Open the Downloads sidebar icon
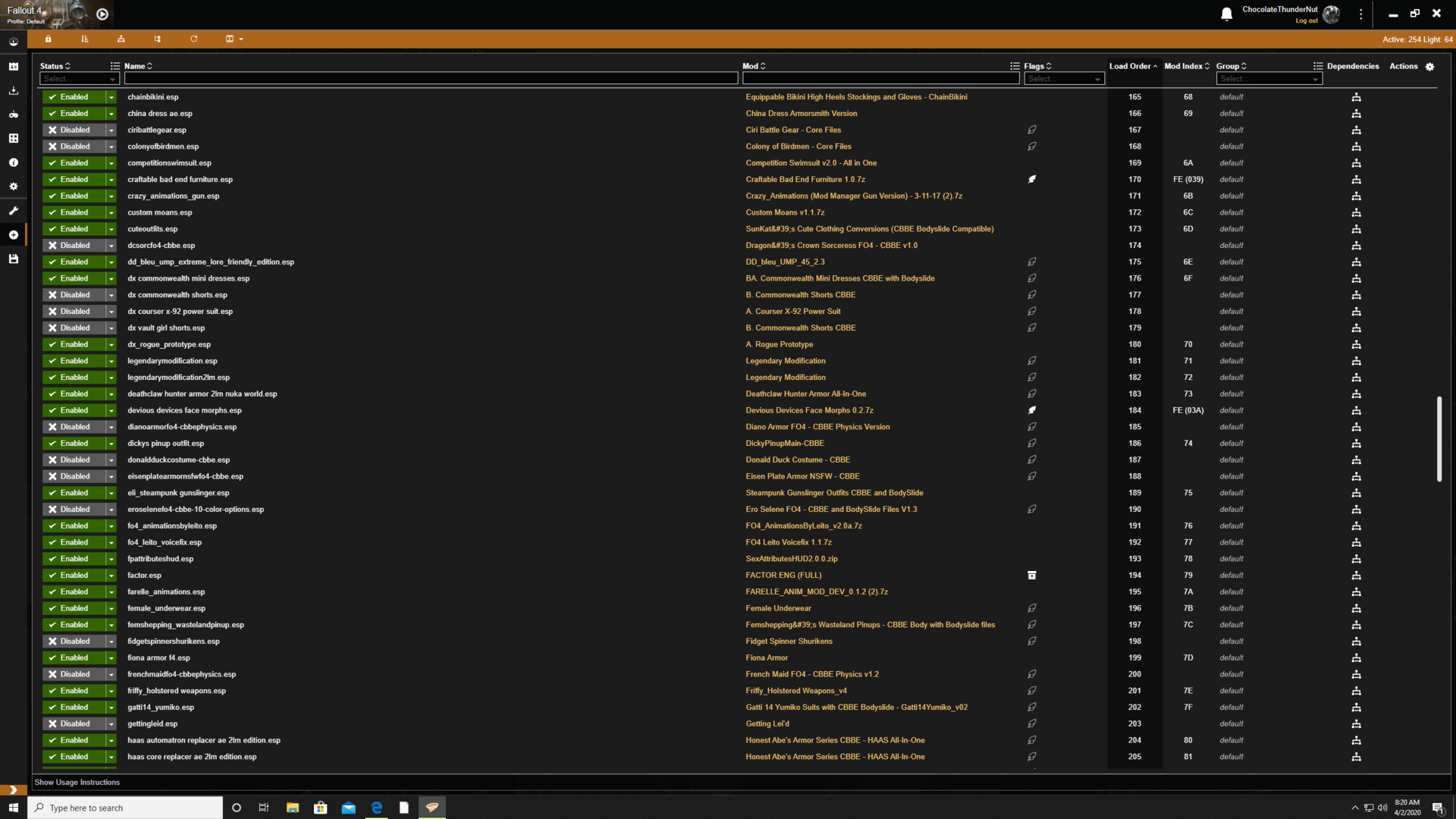The image size is (1456, 819). point(14,90)
